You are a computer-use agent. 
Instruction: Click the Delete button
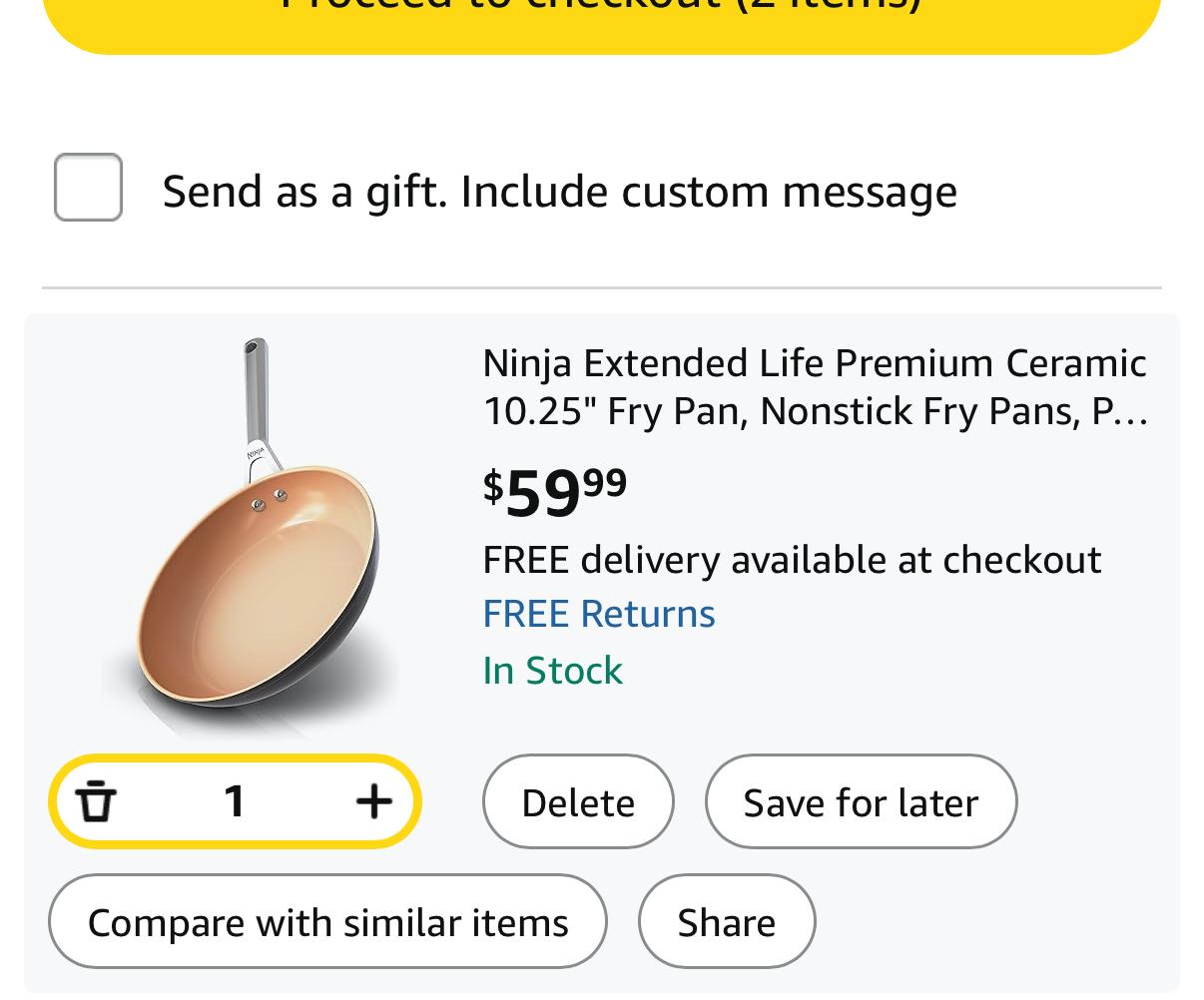(x=578, y=801)
